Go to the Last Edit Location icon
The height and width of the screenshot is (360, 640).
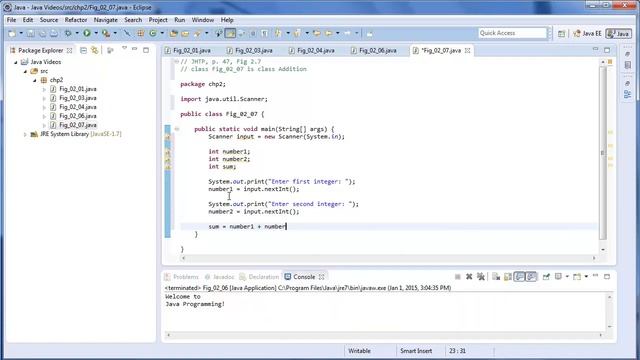[x=316, y=33]
